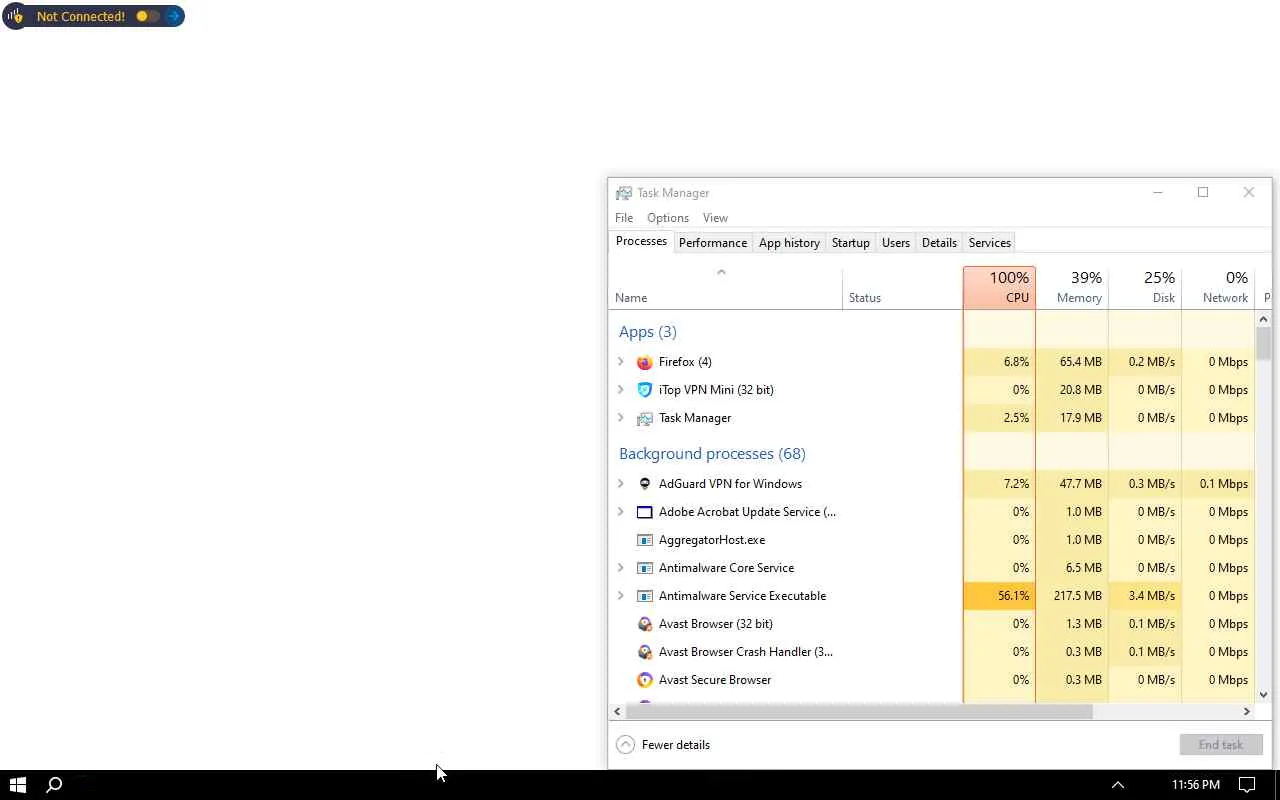The width and height of the screenshot is (1280, 800).
Task: Open the Services tab
Action: click(x=990, y=243)
